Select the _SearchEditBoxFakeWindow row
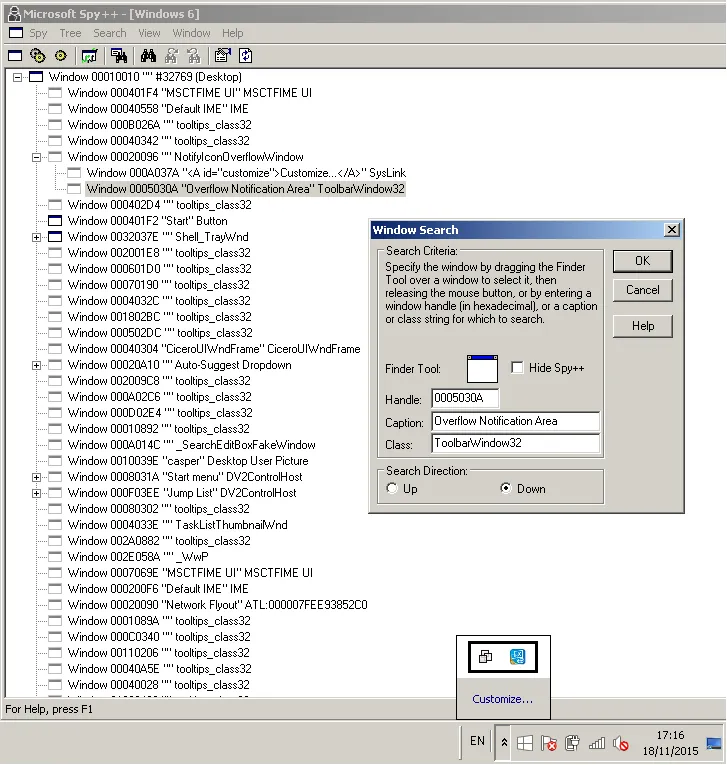This screenshot has width=727, height=765. click(192, 445)
